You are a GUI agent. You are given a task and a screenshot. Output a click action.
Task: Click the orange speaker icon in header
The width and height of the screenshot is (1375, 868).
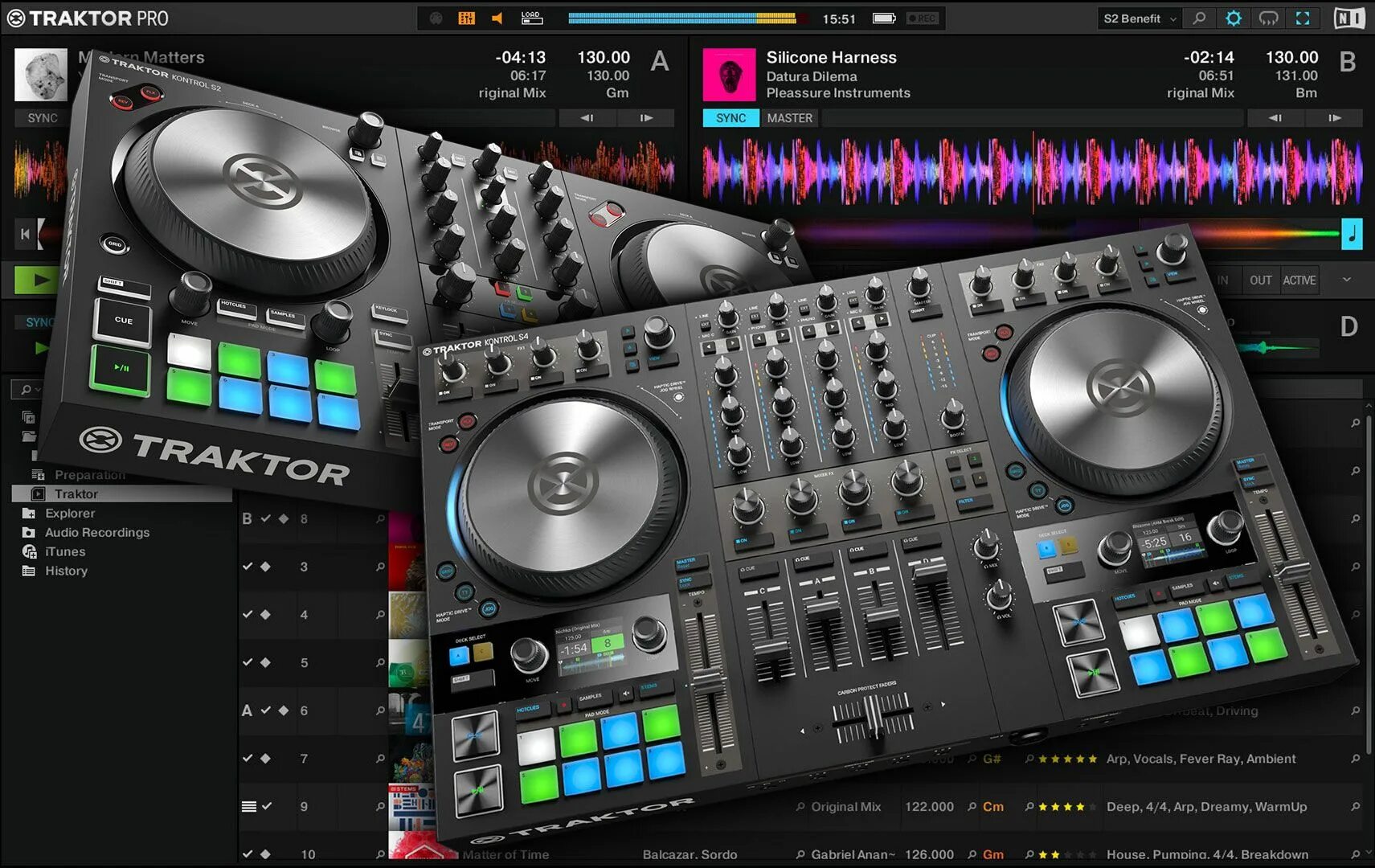point(497,18)
